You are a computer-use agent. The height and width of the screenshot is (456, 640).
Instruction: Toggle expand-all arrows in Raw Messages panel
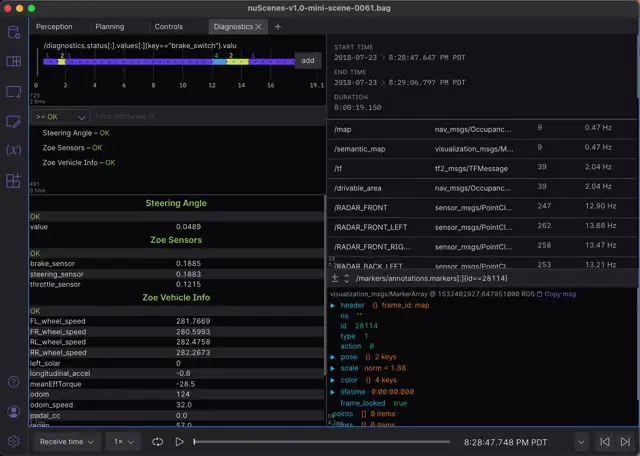[x=346, y=279]
